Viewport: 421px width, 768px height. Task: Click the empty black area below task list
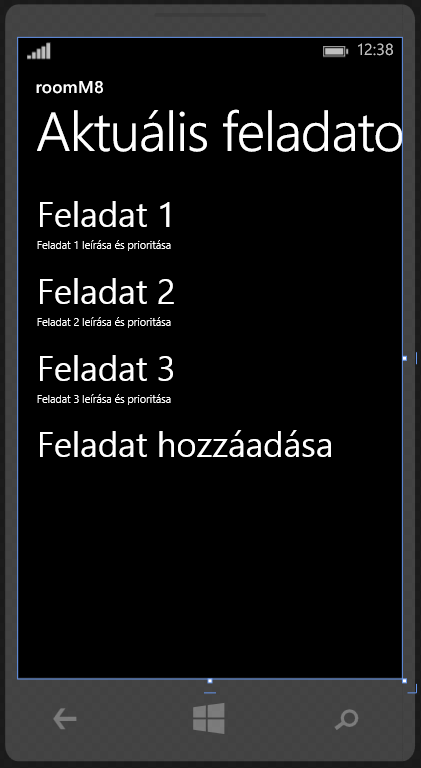point(210,568)
